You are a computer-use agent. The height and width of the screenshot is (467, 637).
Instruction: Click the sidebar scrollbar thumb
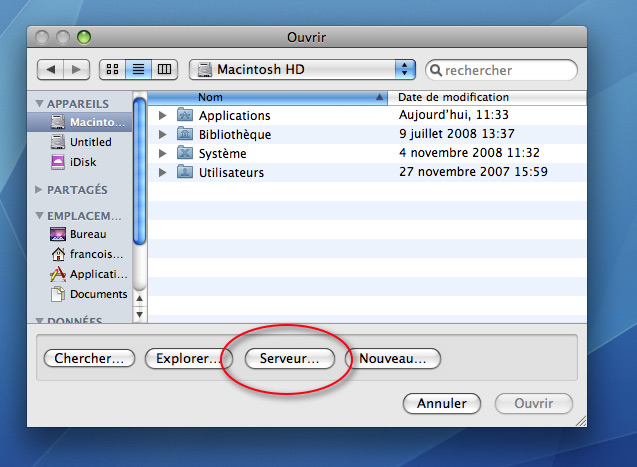pyautogui.click(x=139, y=171)
